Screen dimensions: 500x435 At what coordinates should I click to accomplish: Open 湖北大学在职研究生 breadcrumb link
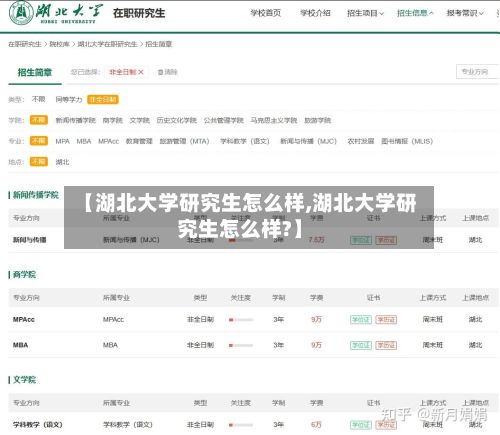[x=107, y=44]
